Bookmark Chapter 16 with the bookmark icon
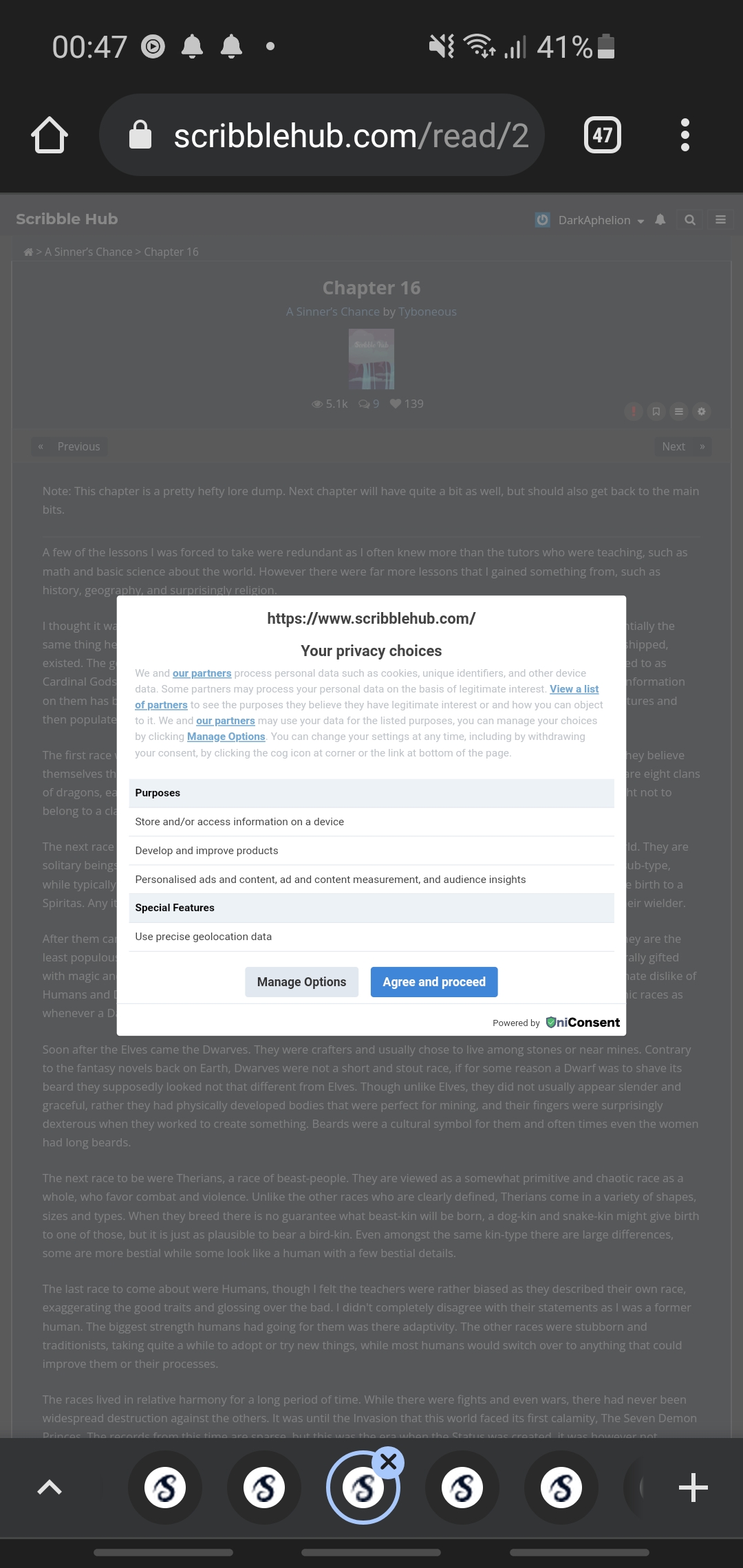The width and height of the screenshot is (743, 1568). (x=656, y=411)
